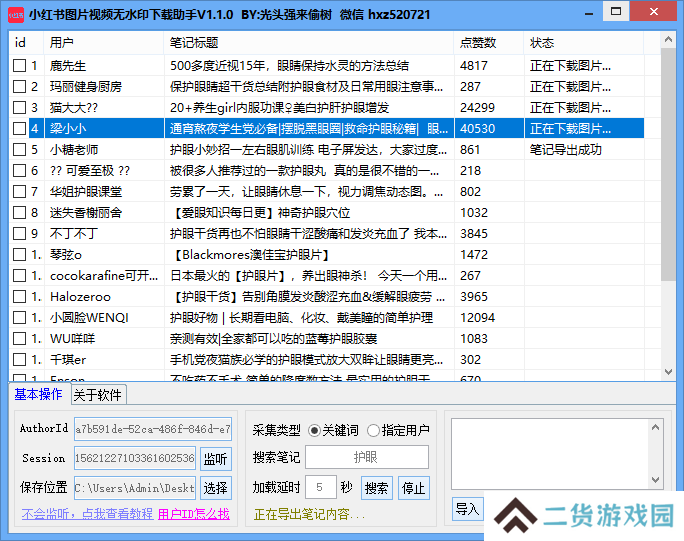Viewport: 684px width, 541px height.
Task: Toggle checkbox of selected row 梁小小
Action: tap(19, 129)
